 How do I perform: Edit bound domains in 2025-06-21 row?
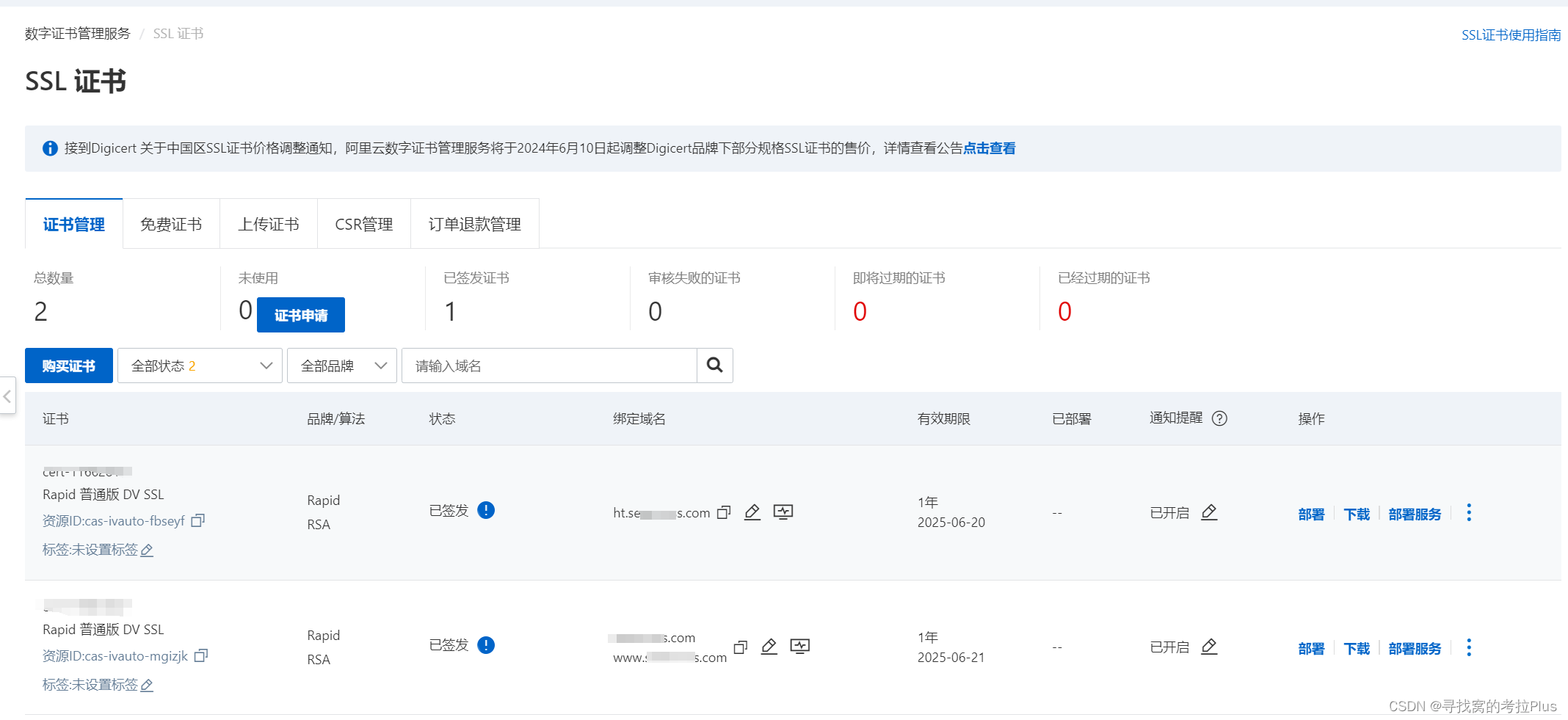point(769,647)
